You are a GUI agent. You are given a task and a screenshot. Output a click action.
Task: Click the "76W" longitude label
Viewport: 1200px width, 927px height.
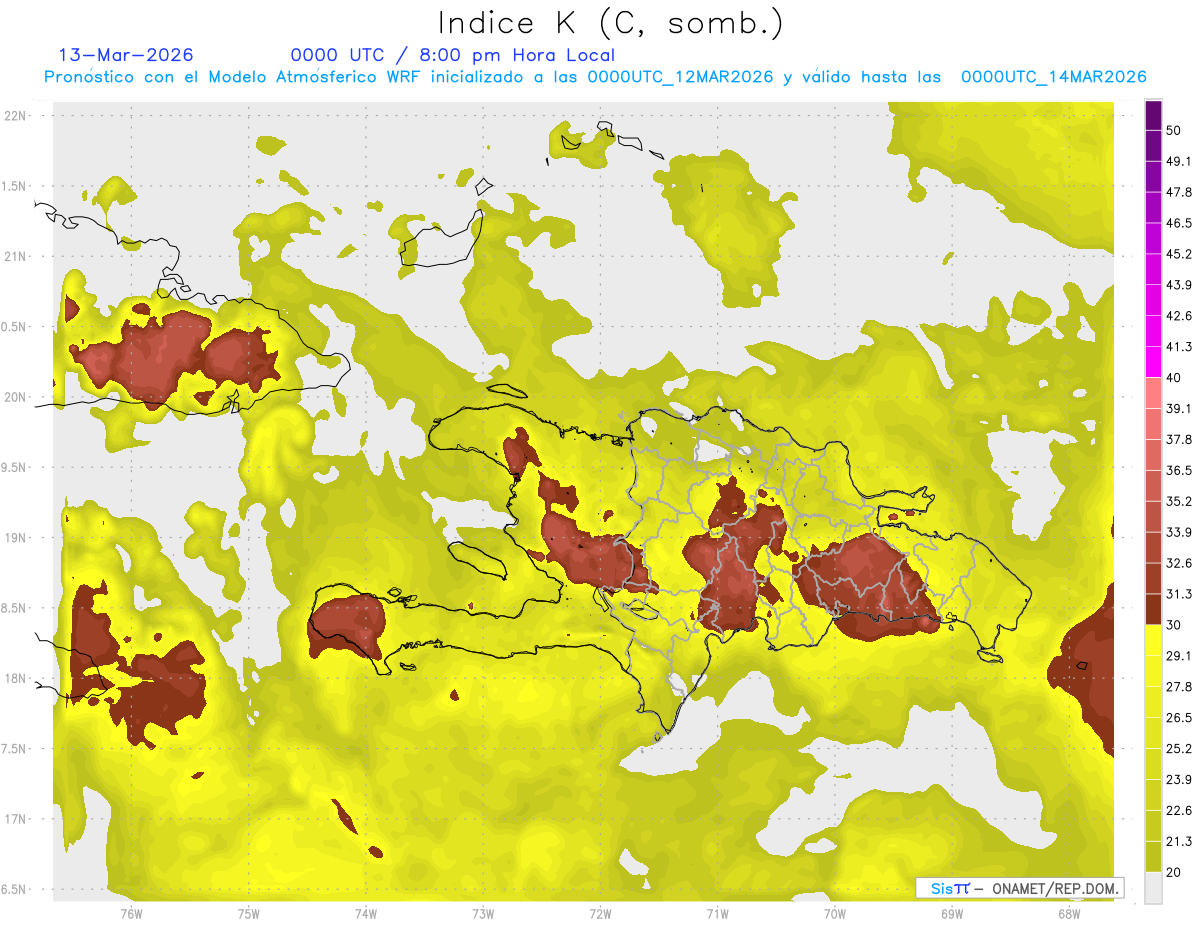(131, 914)
